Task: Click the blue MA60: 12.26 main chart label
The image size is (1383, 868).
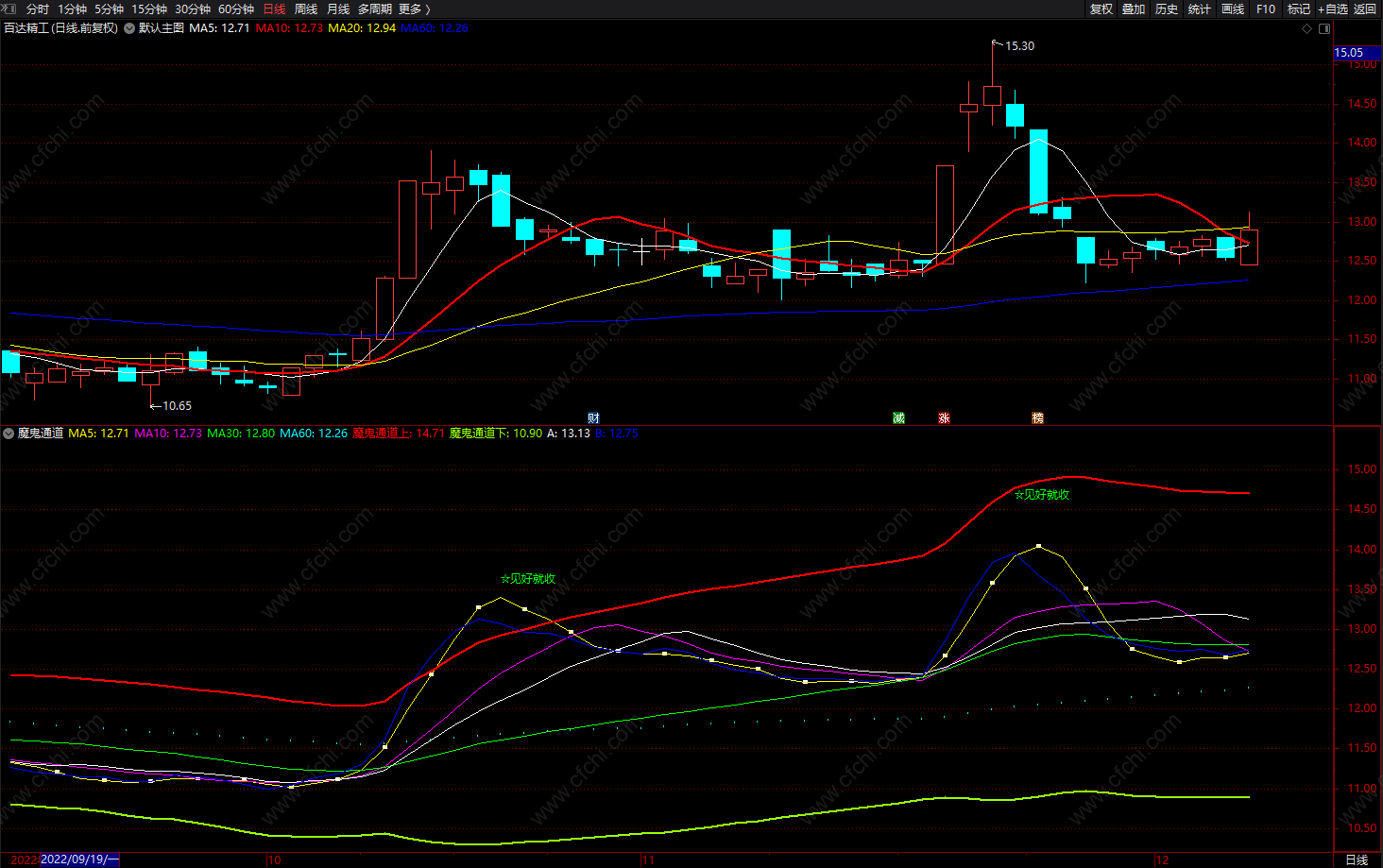Action: pyautogui.click(x=435, y=28)
